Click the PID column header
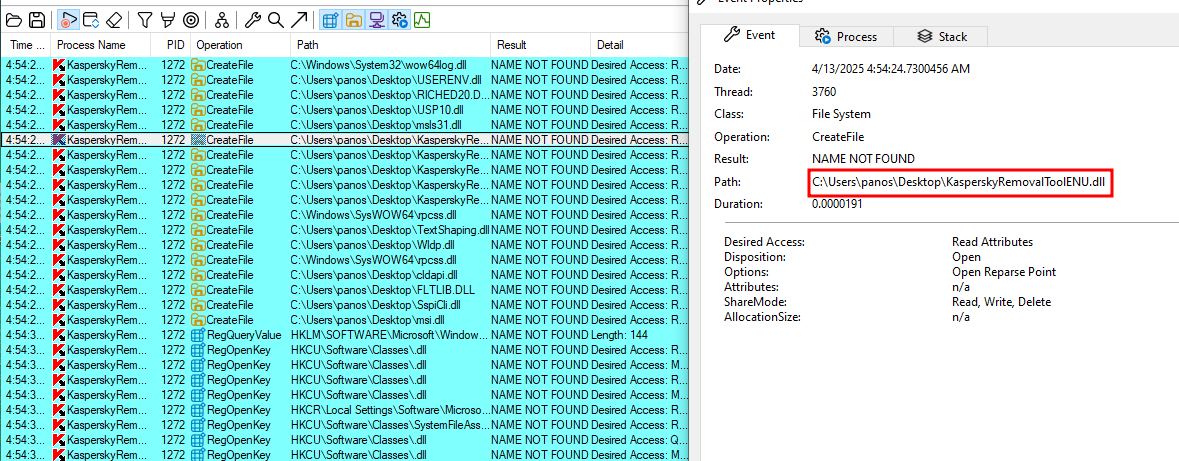1179x461 pixels. coord(171,45)
